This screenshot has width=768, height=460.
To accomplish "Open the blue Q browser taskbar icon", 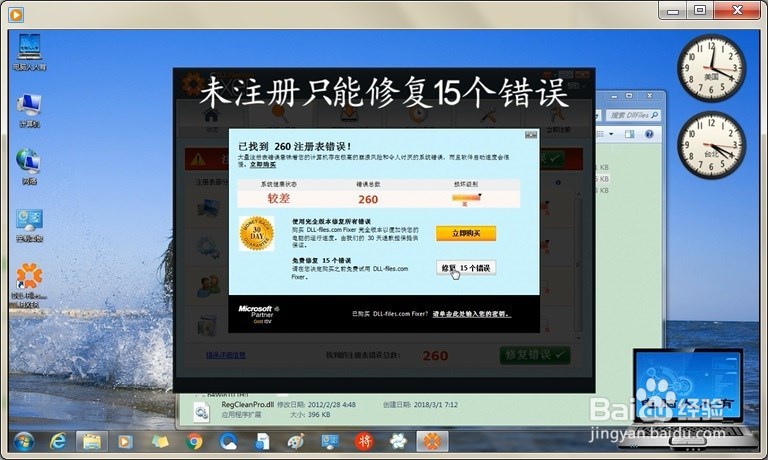I will coord(228,442).
